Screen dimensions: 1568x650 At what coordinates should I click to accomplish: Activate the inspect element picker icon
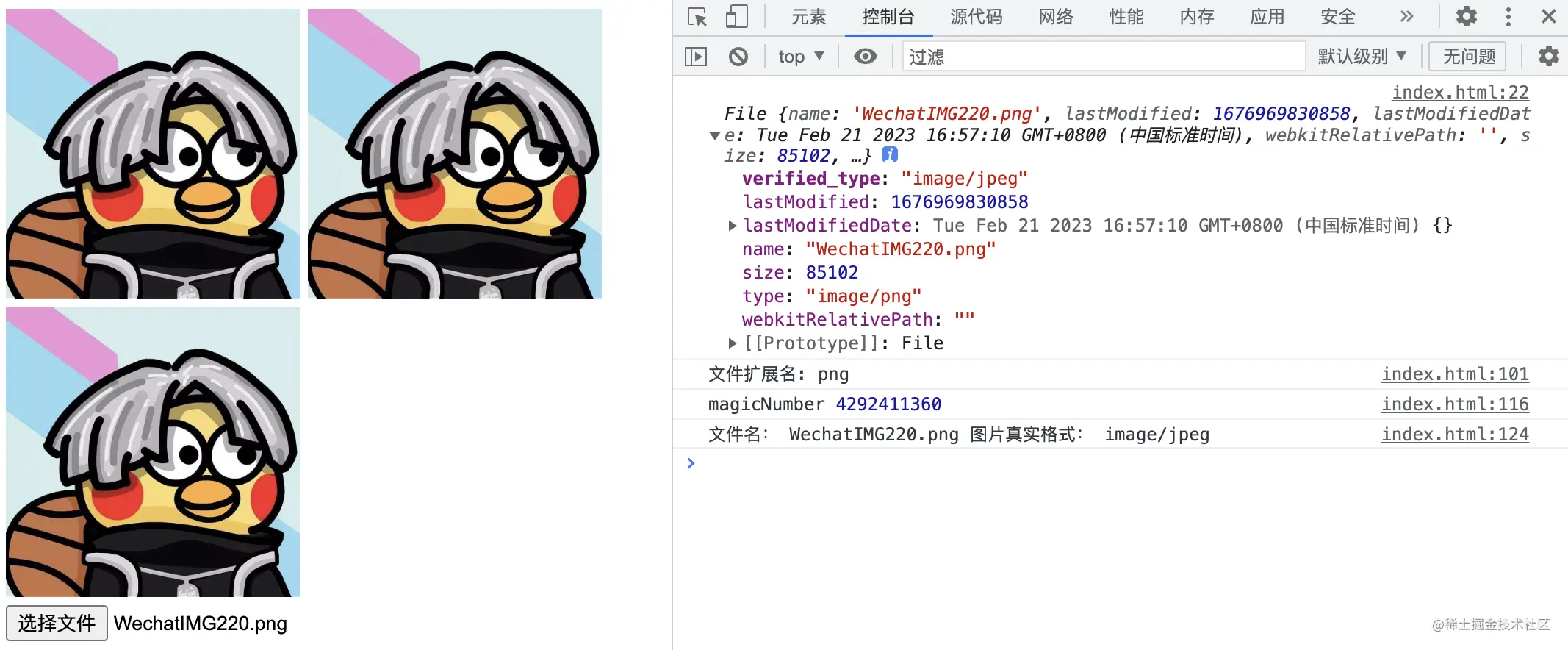[x=697, y=17]
